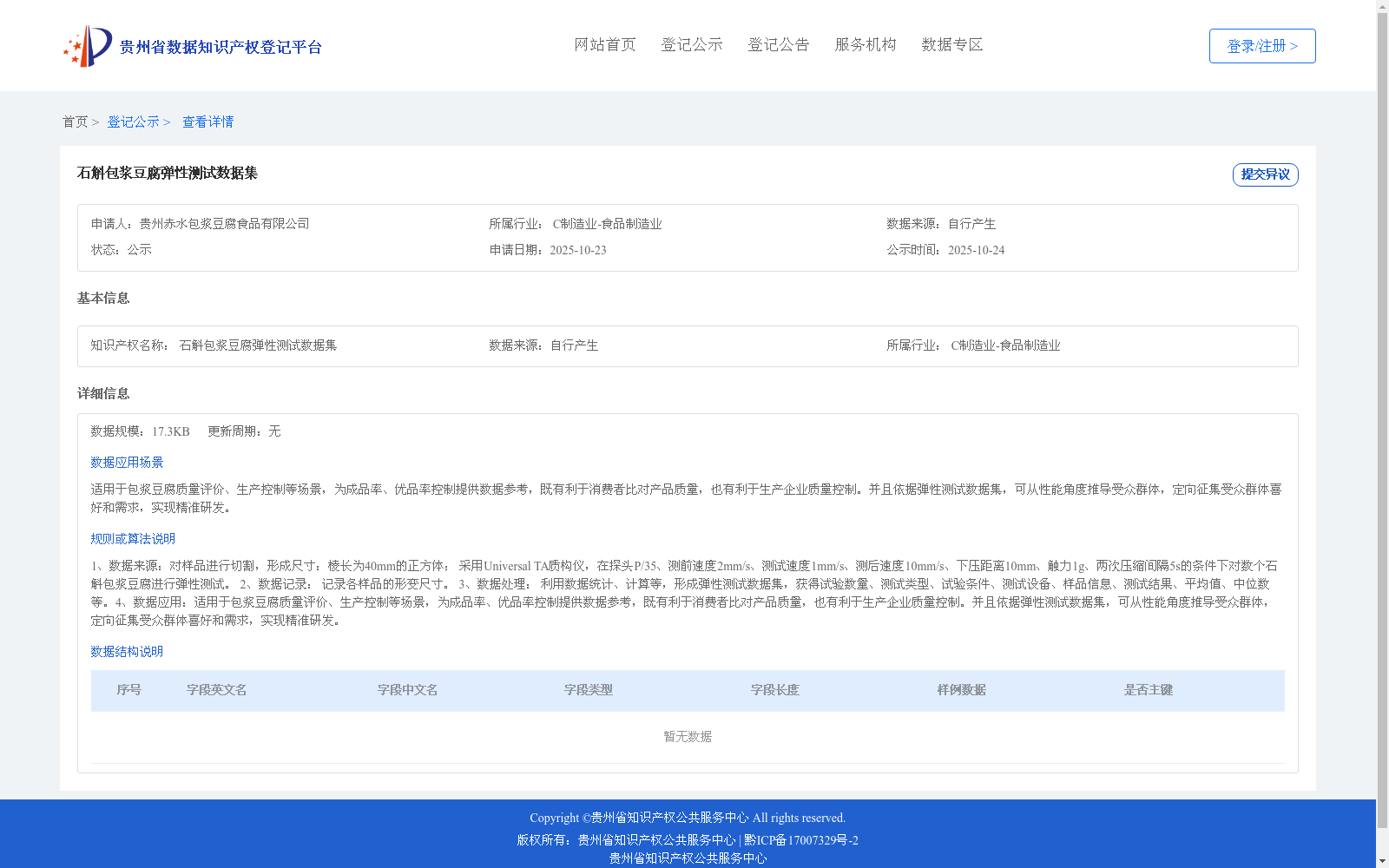Click the vertical scrollbar thumb
This screenshot has height=868, width=1389.
[1382, 422]
